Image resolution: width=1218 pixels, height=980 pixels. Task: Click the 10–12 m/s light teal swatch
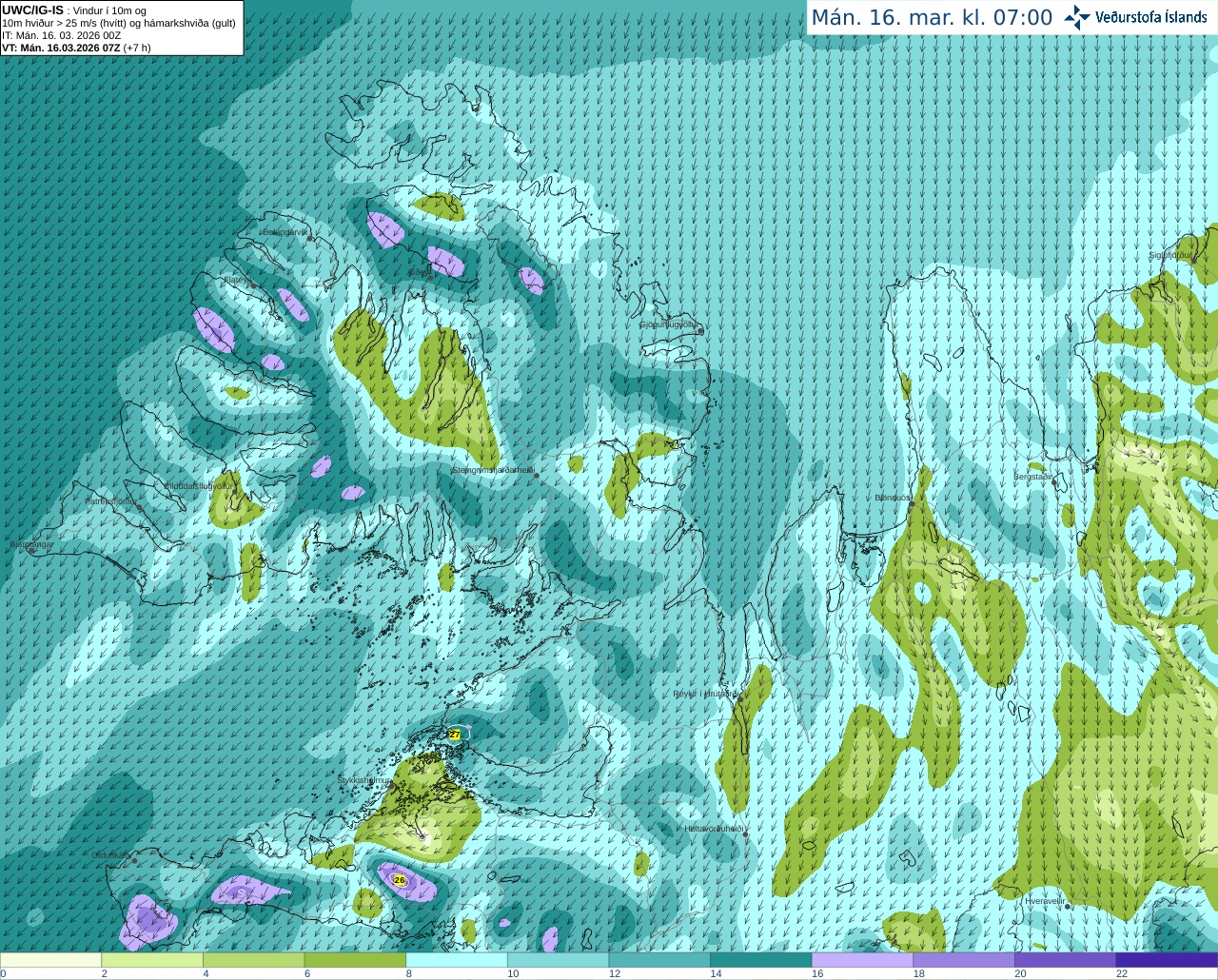click(x=558, y=960)
